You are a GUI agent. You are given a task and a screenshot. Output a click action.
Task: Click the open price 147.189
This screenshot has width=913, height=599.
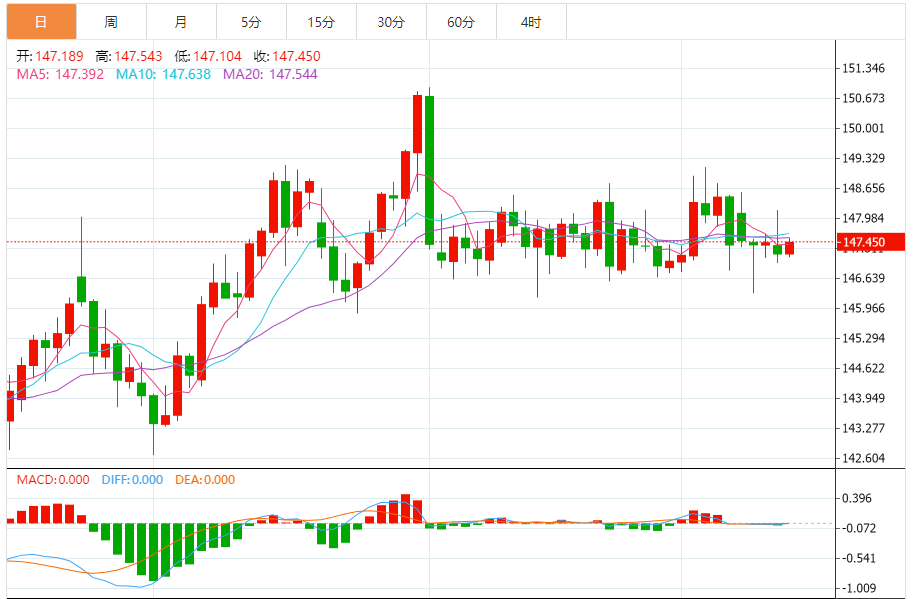point(59,56)
